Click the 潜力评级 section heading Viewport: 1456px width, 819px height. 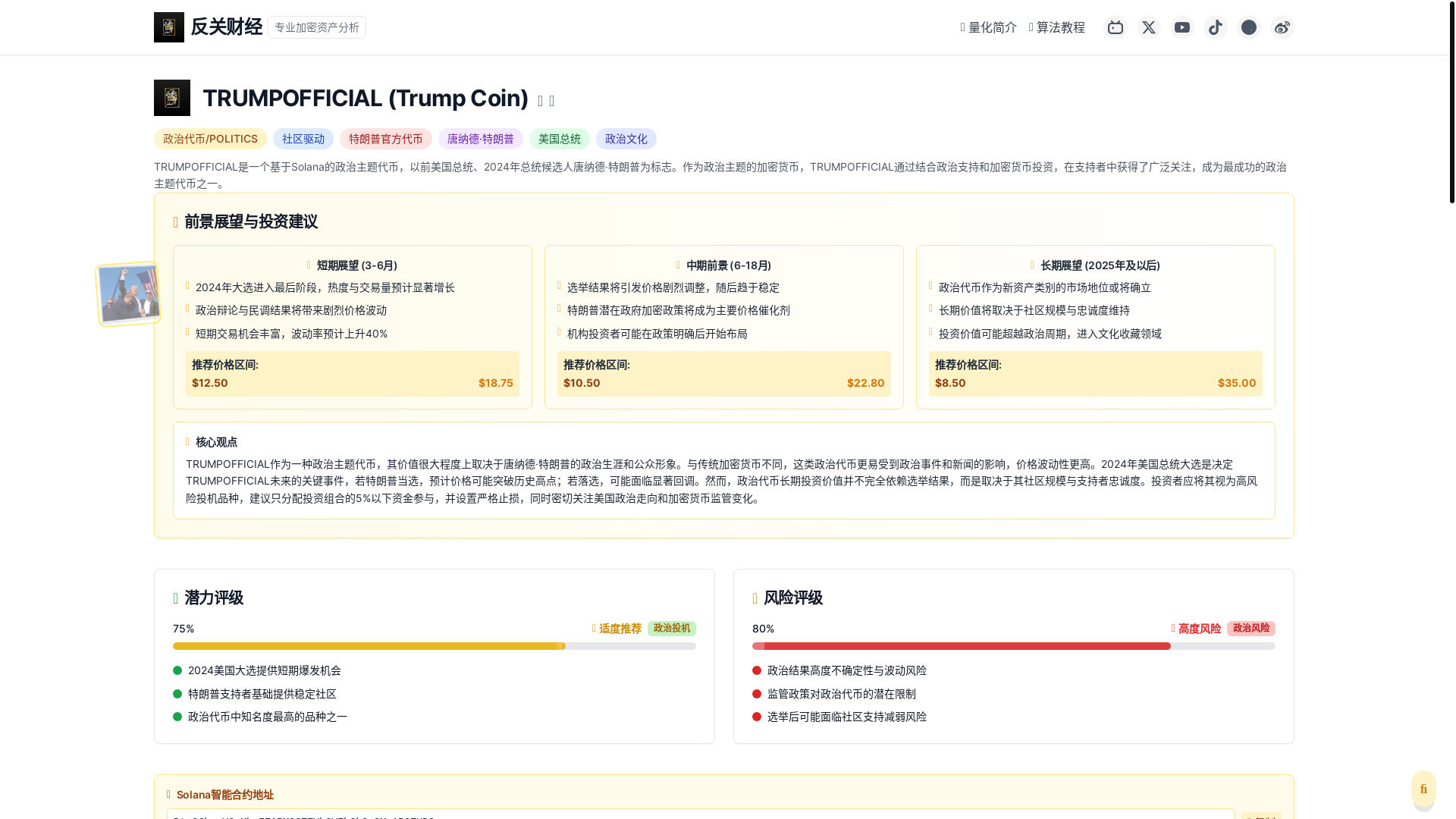[x=214, y=598]
